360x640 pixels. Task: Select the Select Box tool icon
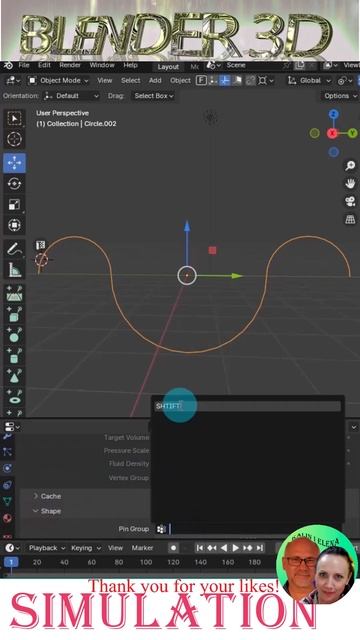pyautogui.click(x=14, y=118)
